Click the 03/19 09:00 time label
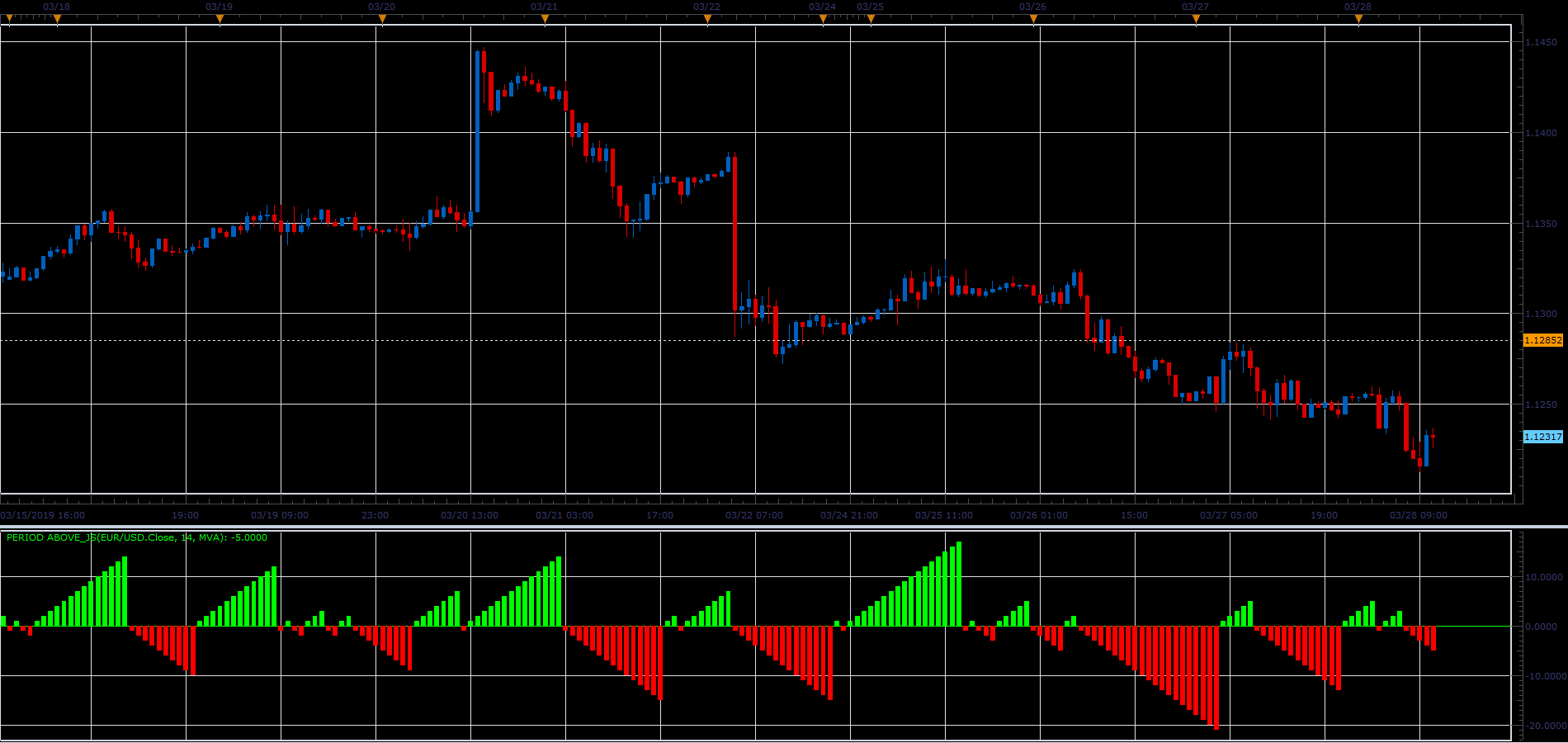 tap(280, 515)
